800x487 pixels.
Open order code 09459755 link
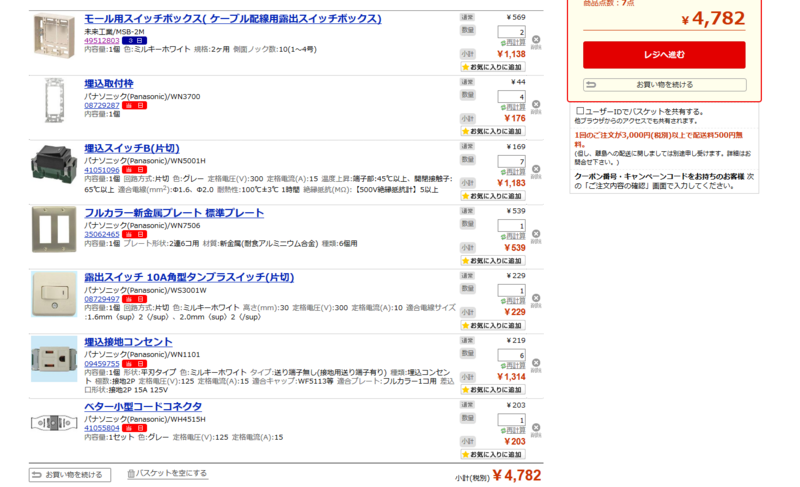pos(102,364)
